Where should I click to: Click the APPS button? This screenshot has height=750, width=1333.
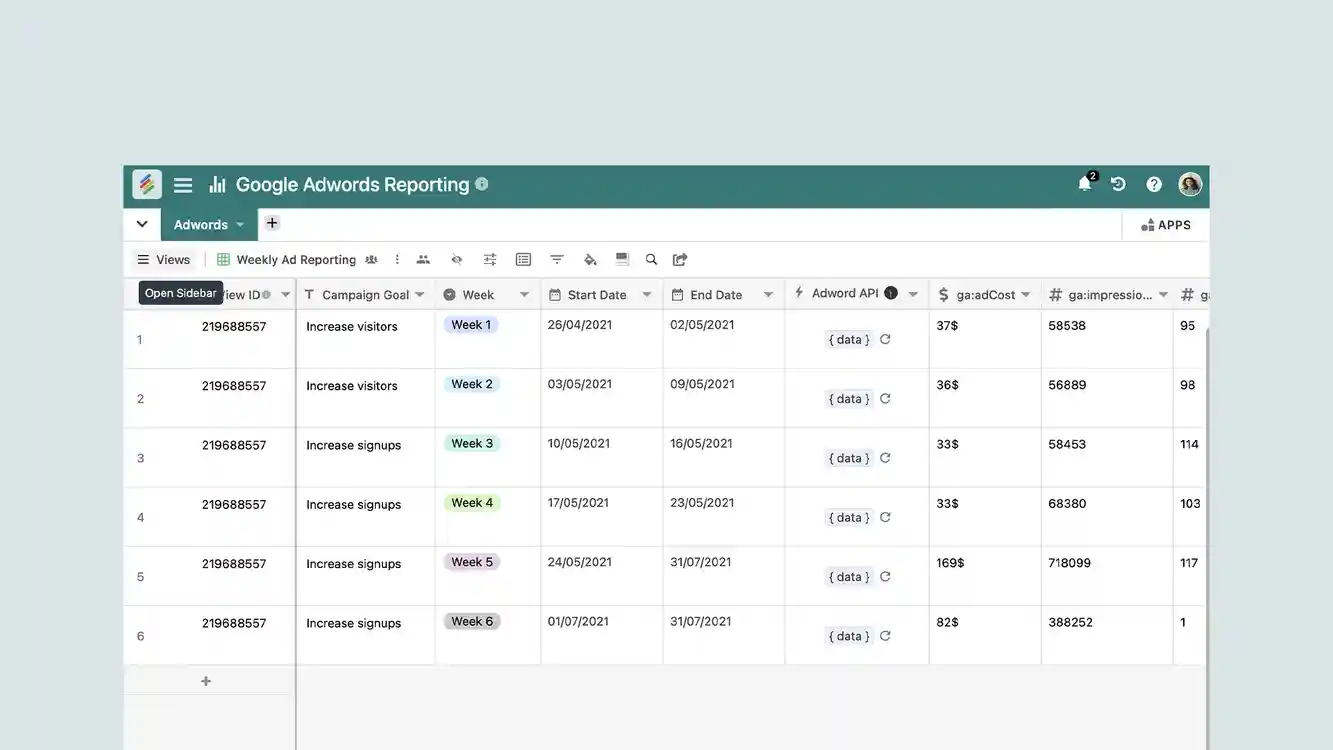[1165, 224]
